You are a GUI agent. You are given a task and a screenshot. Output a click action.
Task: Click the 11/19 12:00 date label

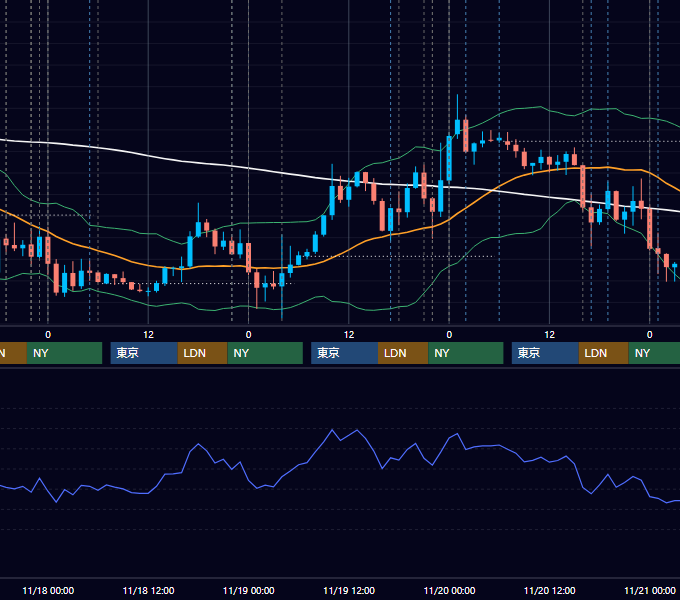(x=349, y=590)
